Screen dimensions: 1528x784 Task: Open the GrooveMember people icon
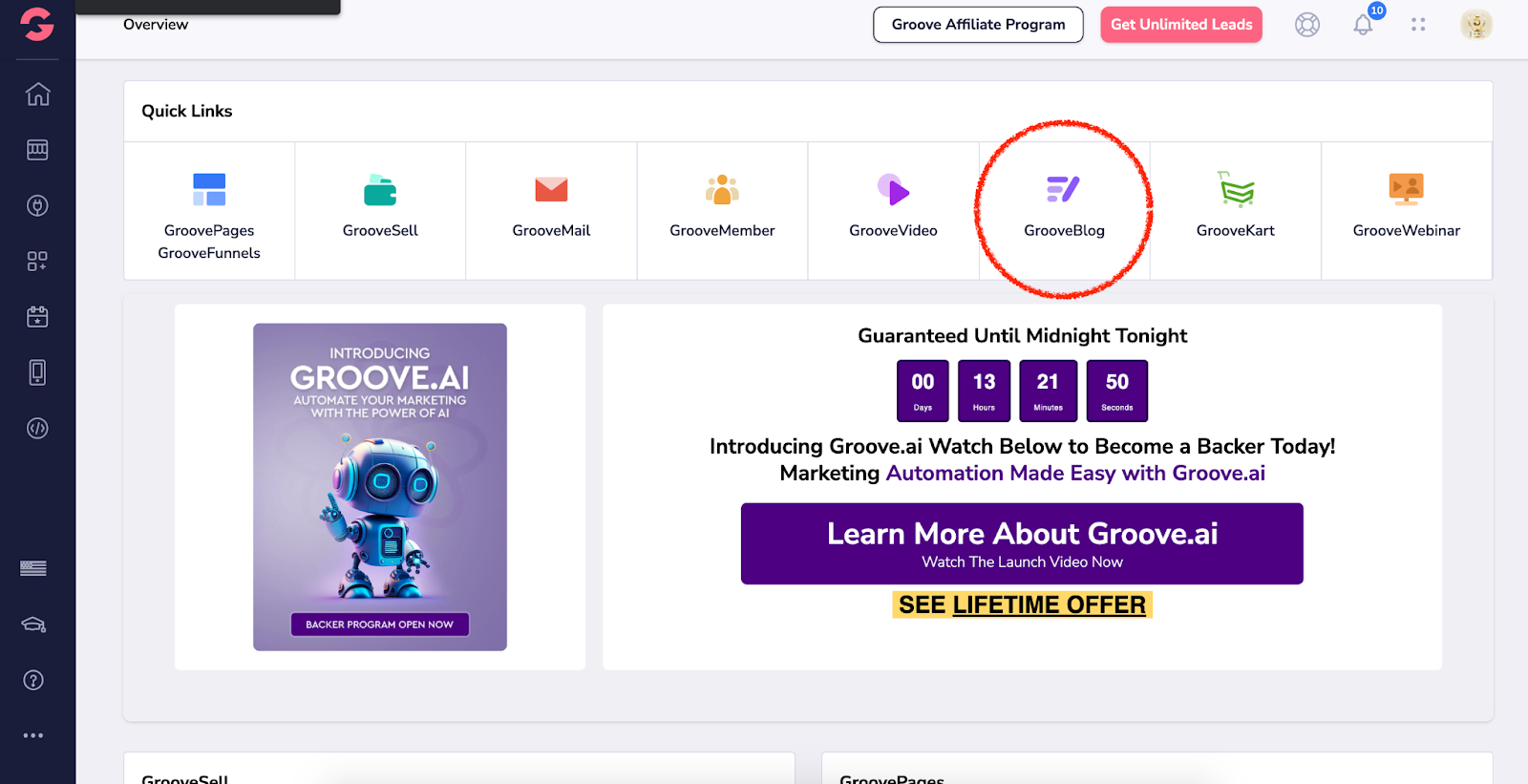click(x=722, y=189)
